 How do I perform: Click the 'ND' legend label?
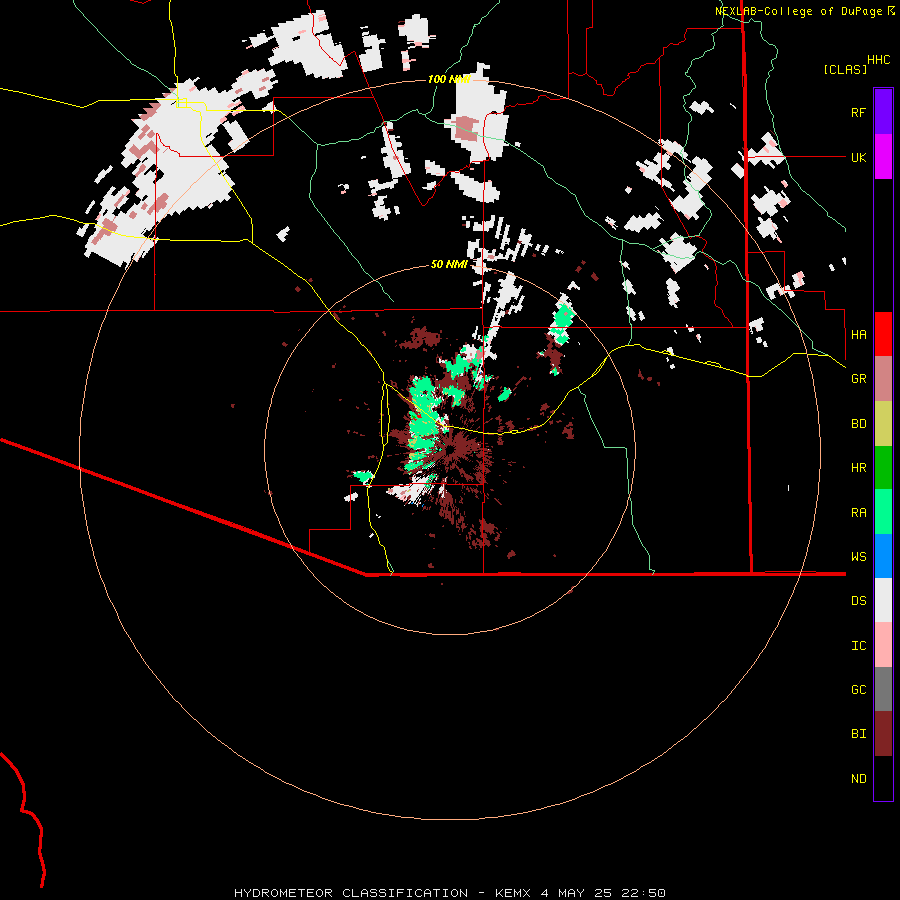858,779
